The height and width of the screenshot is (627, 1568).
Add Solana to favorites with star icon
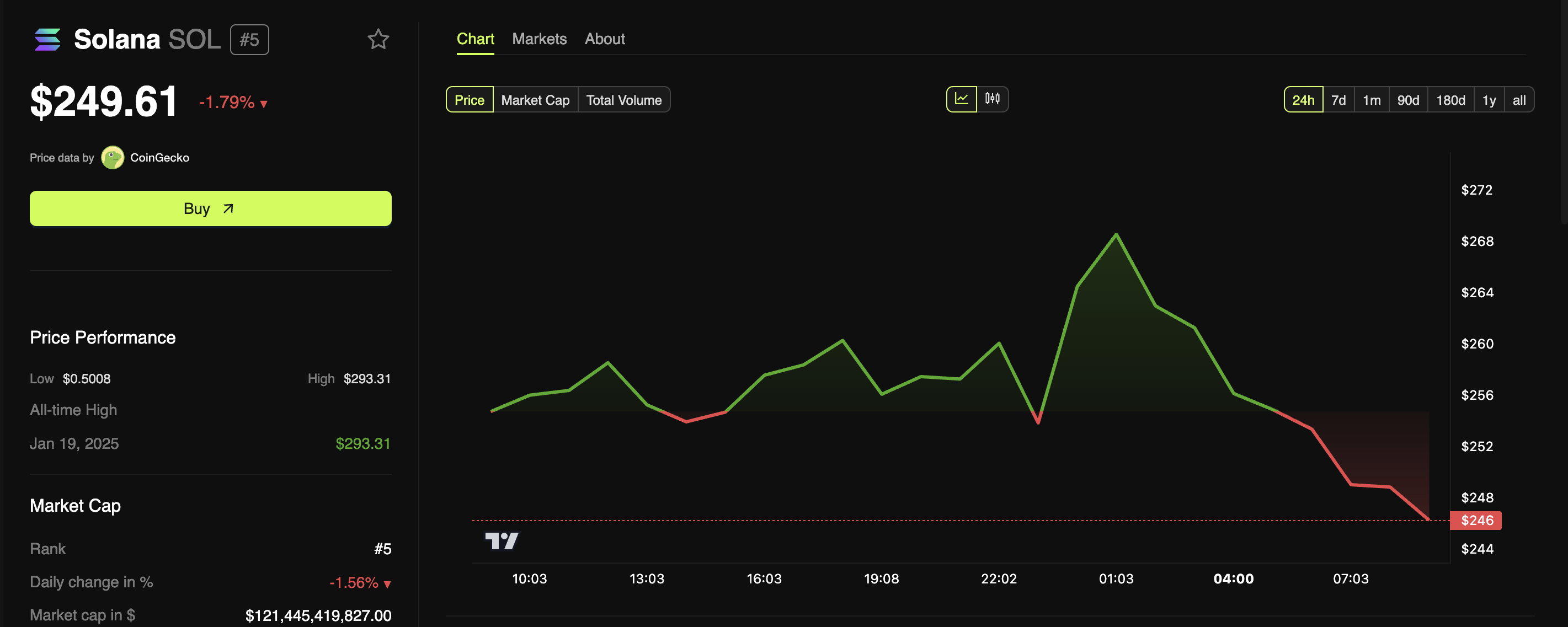click(378, 40)
